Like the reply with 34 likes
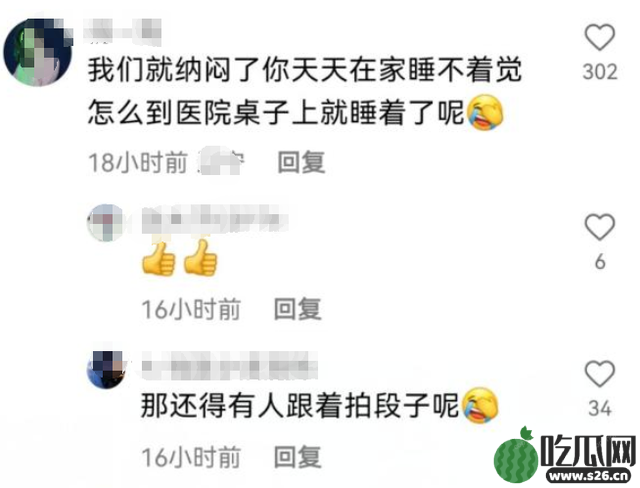Screen dimensions: 640x488 pos(600,373)
